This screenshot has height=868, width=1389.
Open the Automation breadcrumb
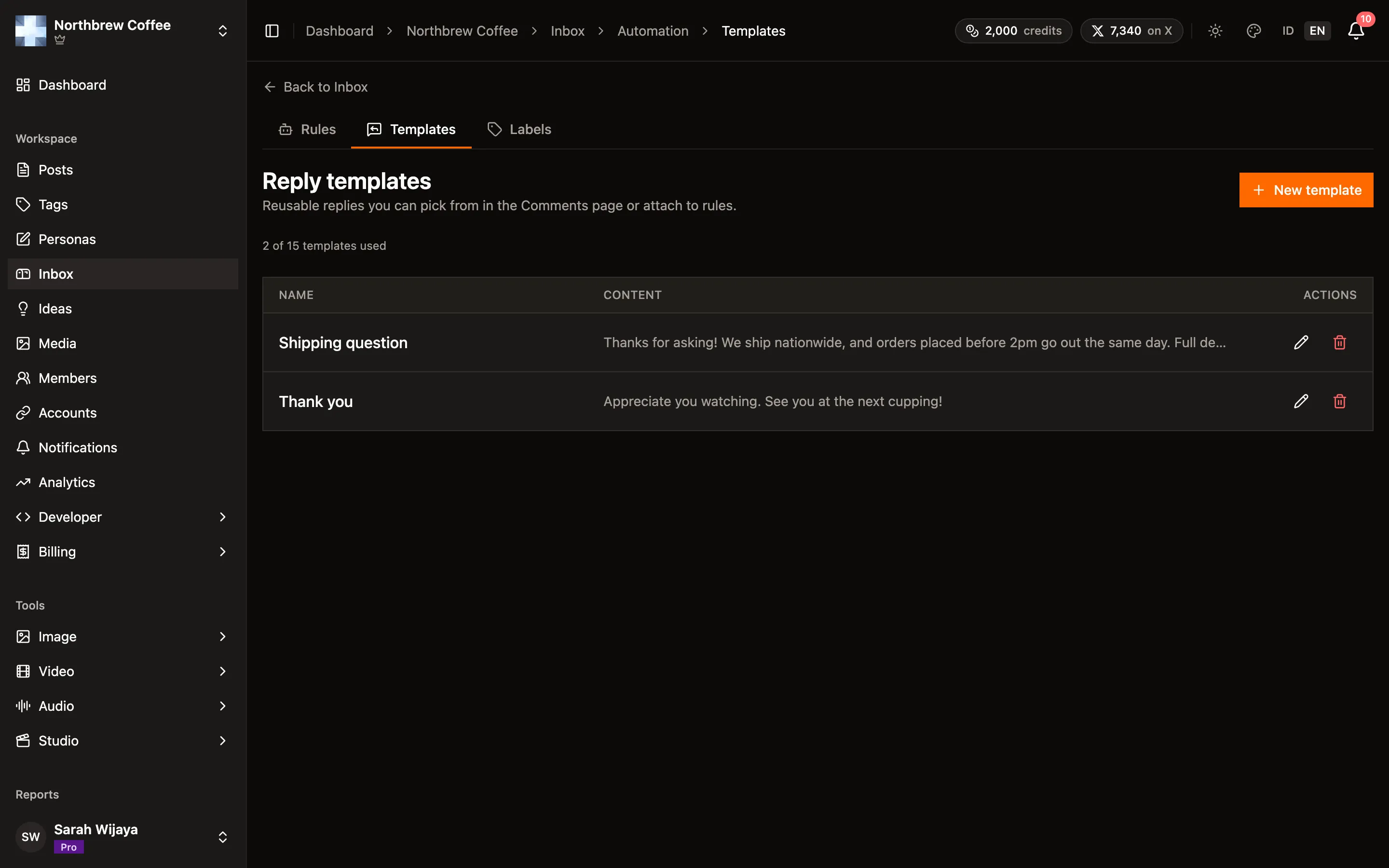pos(653,31)
